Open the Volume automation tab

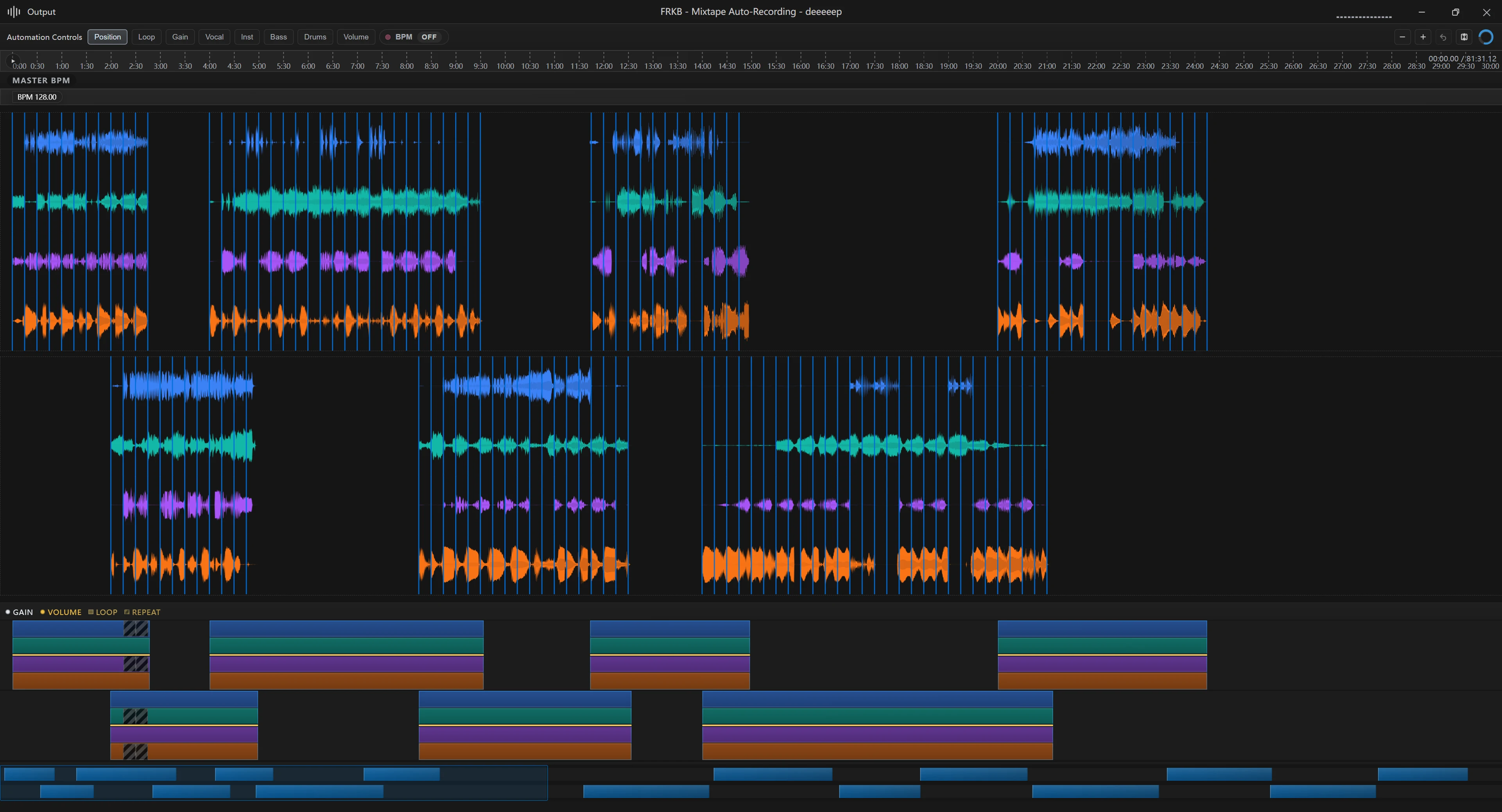coord(356,37)
